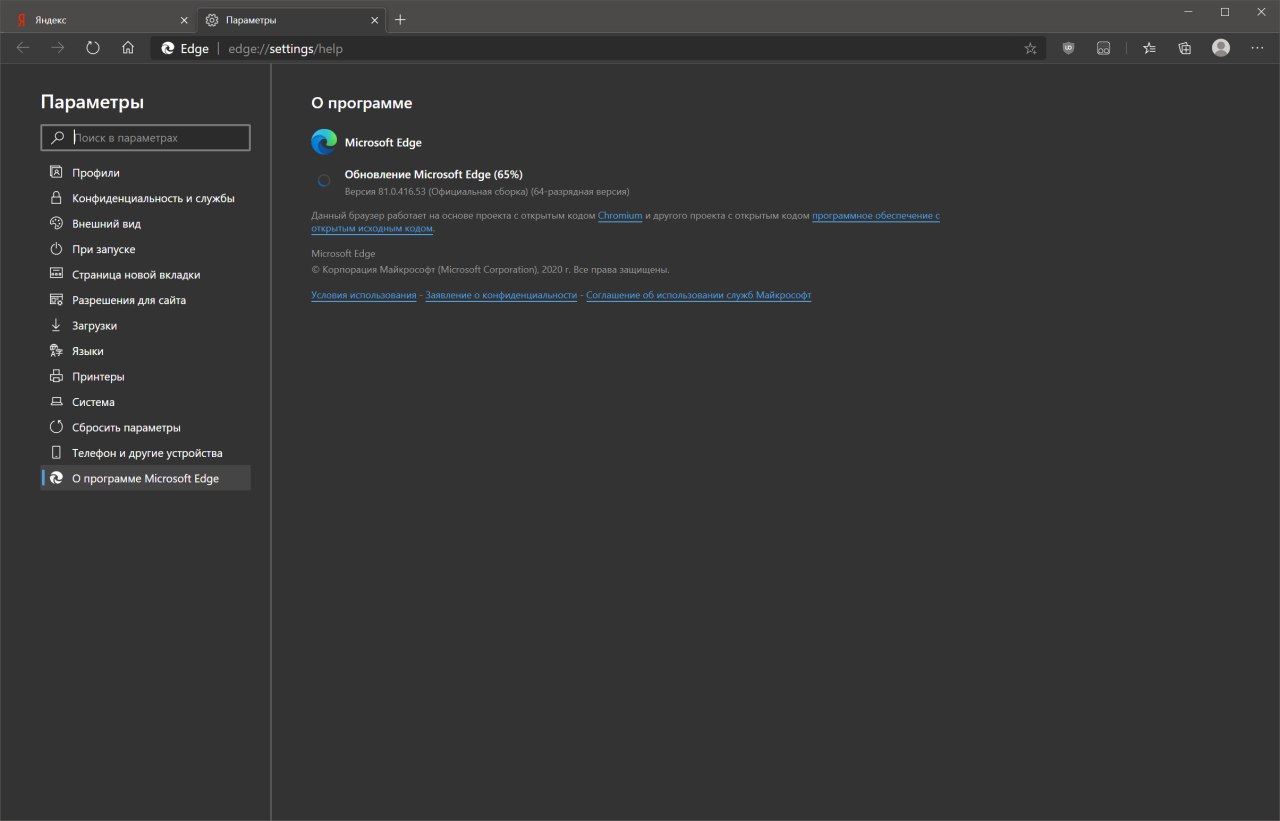The height and width of the screenshot is (821, 1280).
Task: Open При запуске settings section
Action: (x=146, y=249)
